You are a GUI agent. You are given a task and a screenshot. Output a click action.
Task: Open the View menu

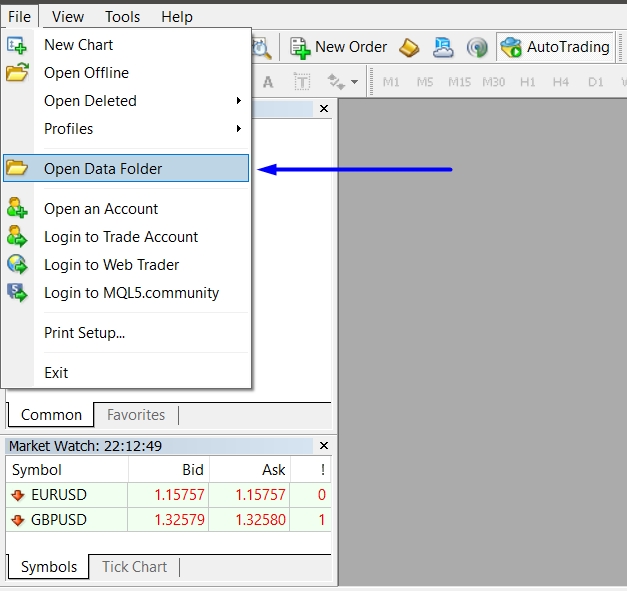tap(68, 17)
